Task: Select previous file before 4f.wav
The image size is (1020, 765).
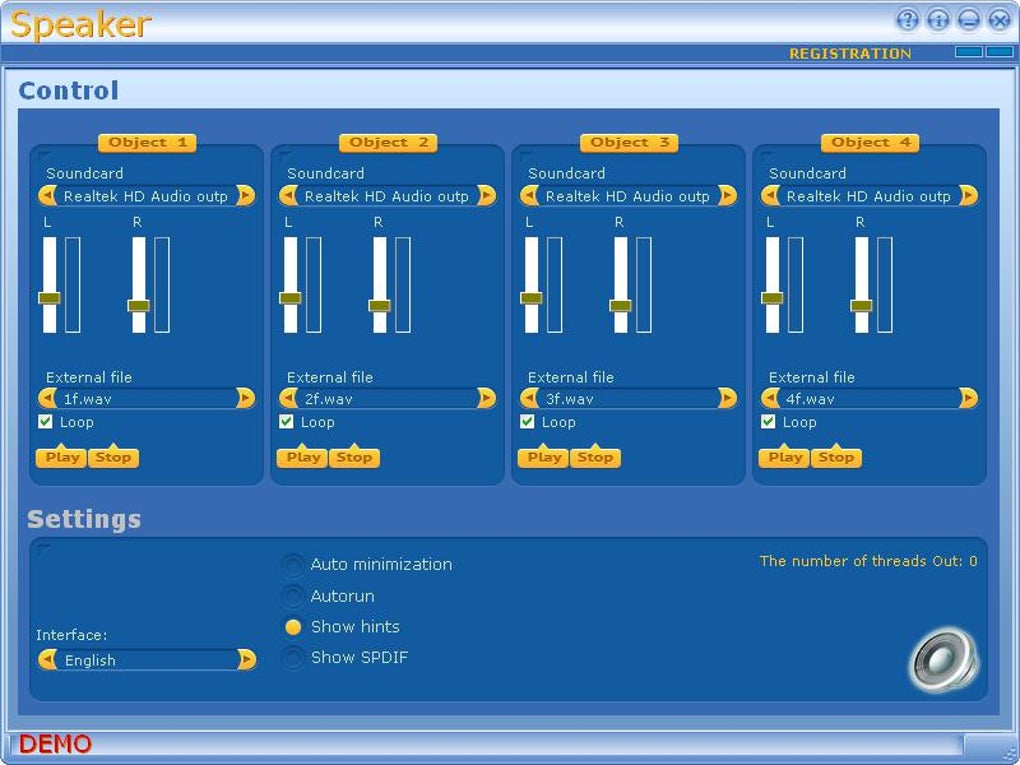Action: click(x=770, y=398)
